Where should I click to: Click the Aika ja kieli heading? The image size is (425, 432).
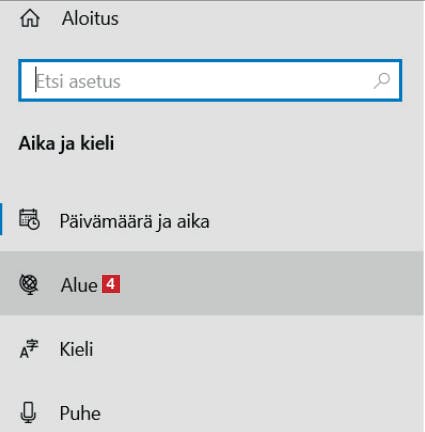[x=66, y=144]
